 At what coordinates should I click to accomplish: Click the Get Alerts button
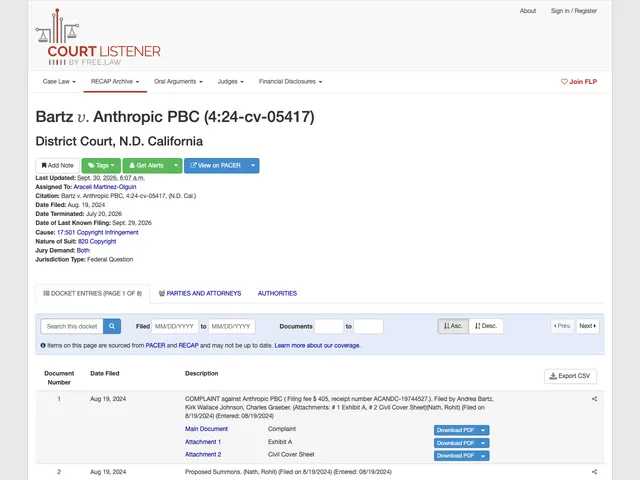pos(146,166)
